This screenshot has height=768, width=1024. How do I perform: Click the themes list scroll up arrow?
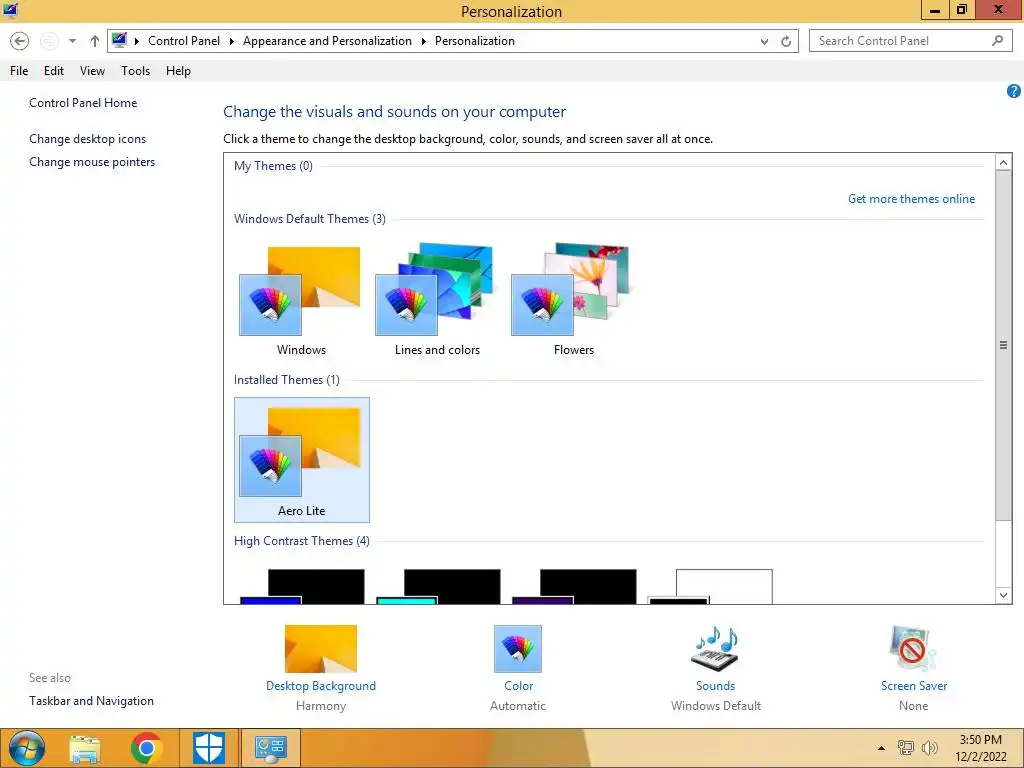pos(1004,162)
